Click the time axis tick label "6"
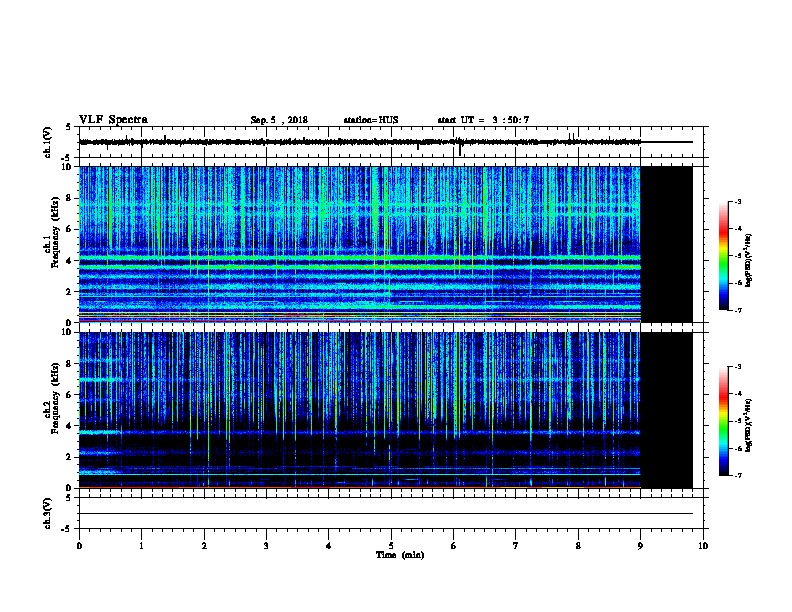The image size is (792, 612). click(x=453, y=545)
